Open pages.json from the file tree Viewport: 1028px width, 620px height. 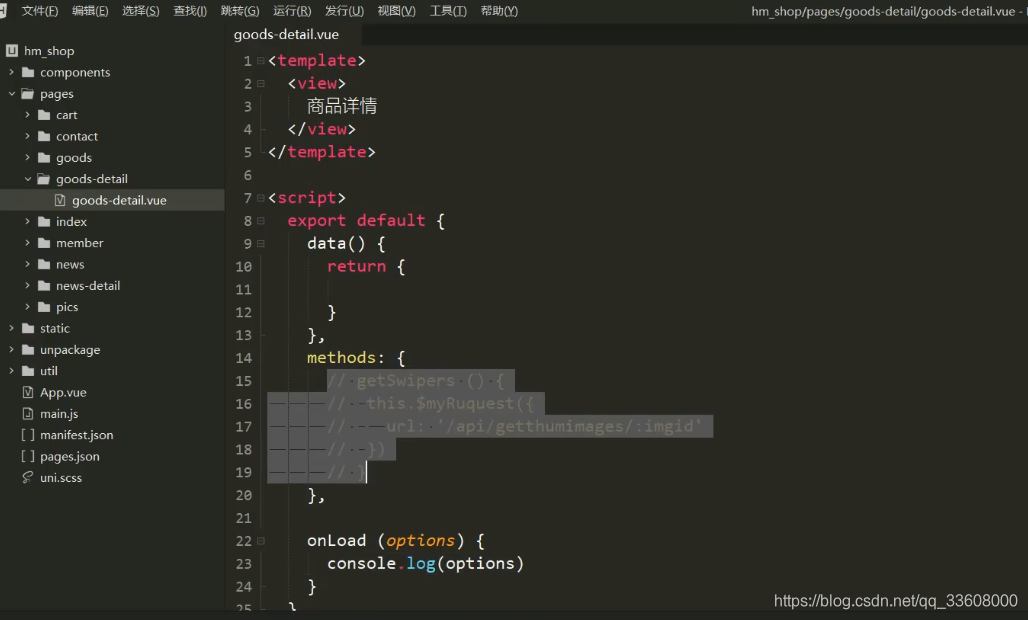point(70,456)
